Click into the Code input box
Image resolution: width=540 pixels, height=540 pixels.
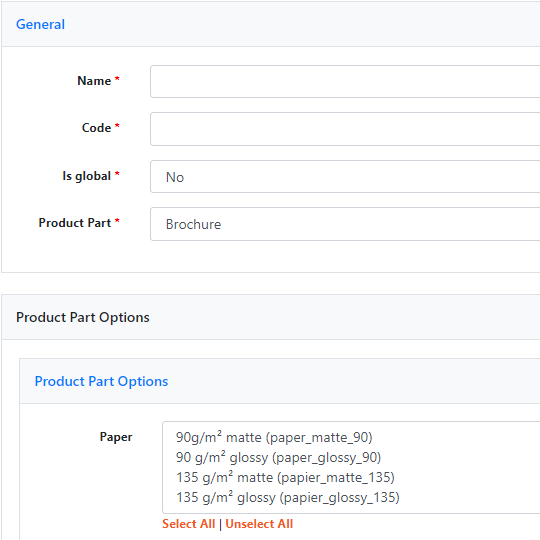345,129
